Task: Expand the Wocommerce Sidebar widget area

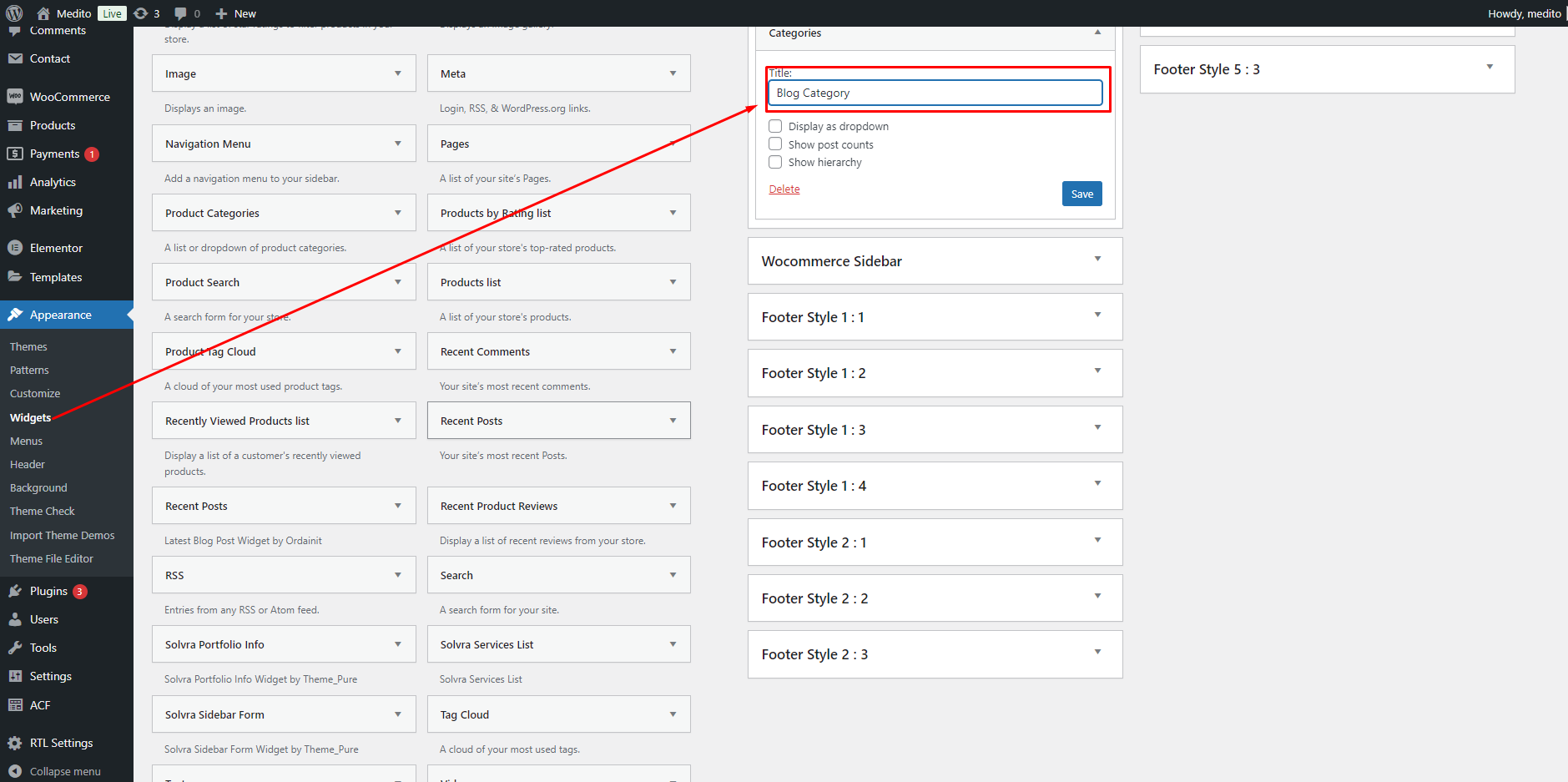Action: pos(1097,260)
